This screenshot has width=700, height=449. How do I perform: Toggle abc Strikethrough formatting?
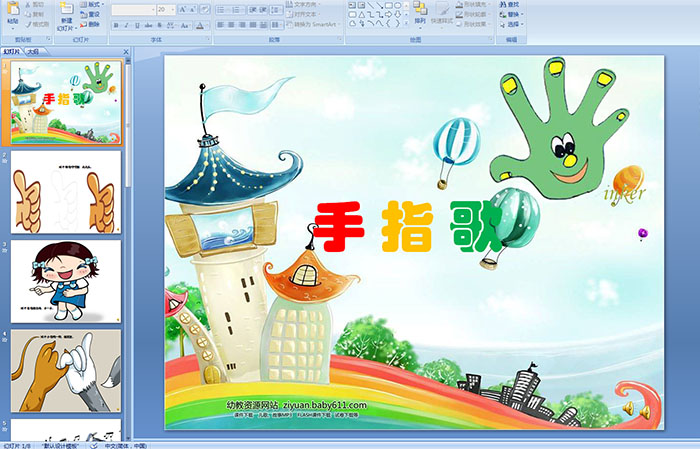[x=148, y=25]
